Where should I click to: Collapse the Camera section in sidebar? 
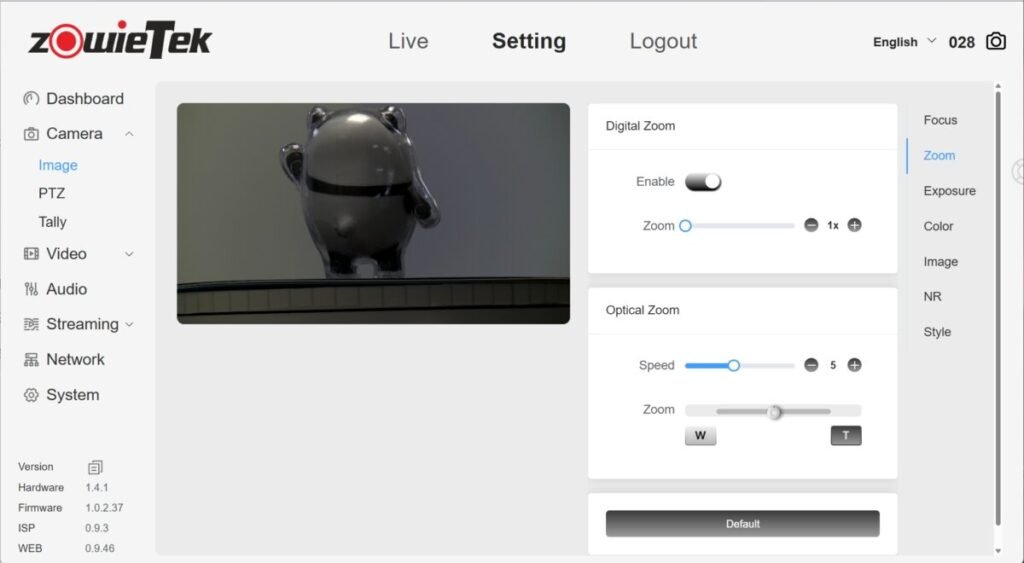[129, 134]
